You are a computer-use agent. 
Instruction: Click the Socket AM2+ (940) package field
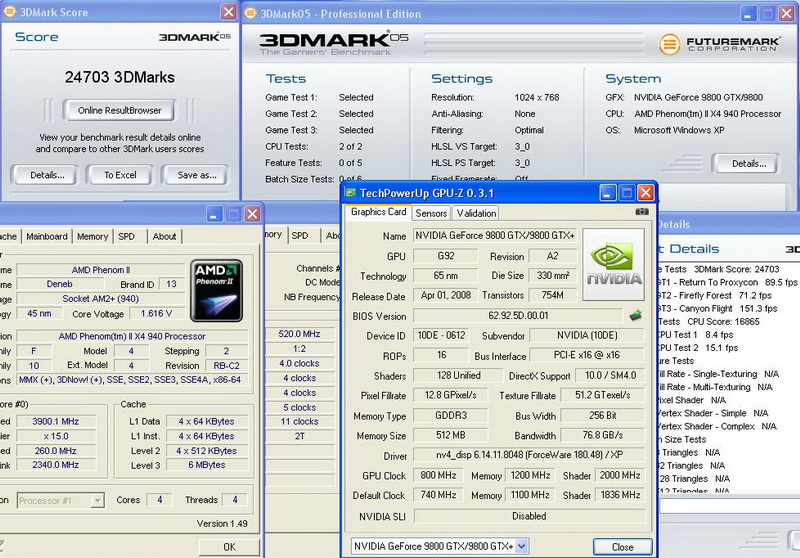click(101, 298)
